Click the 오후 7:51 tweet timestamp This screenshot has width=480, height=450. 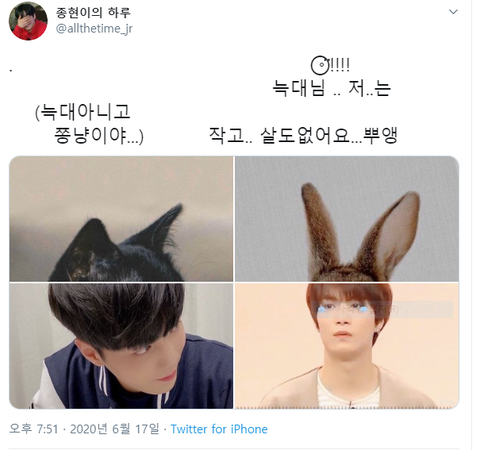point(34,429)
